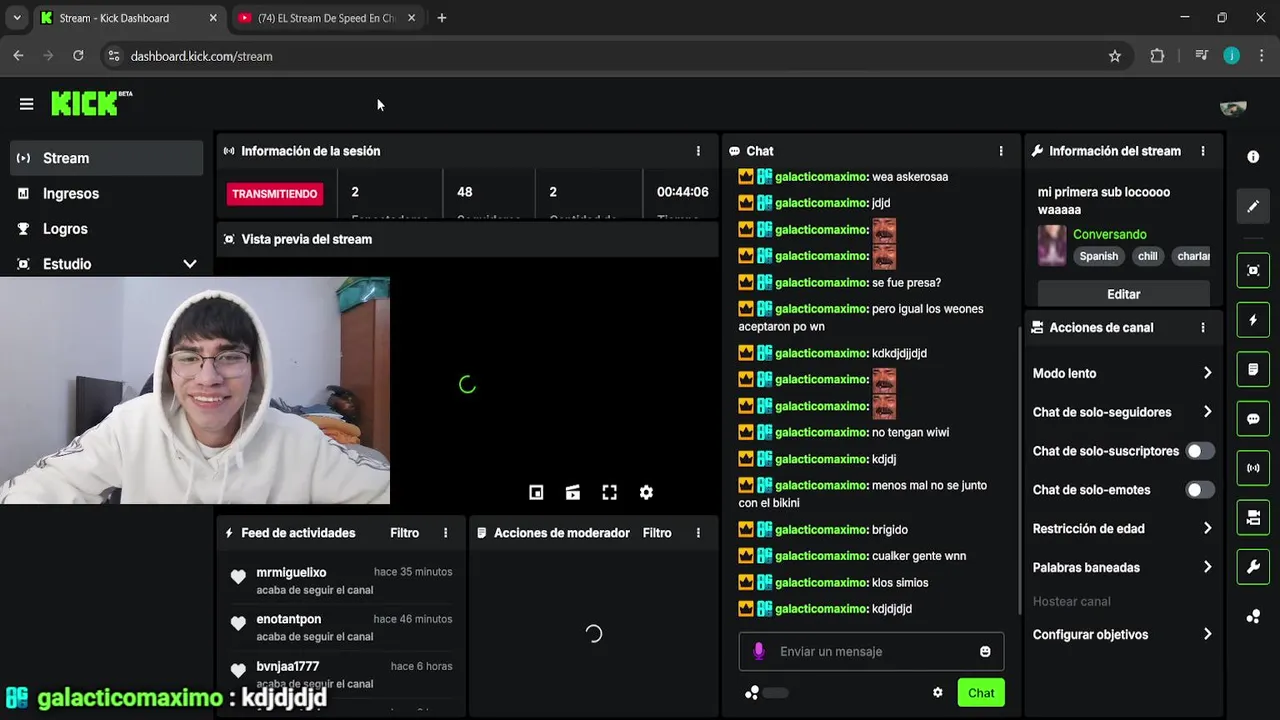Open Acciones de moderador Filtro dropdown

coord(657,533)
